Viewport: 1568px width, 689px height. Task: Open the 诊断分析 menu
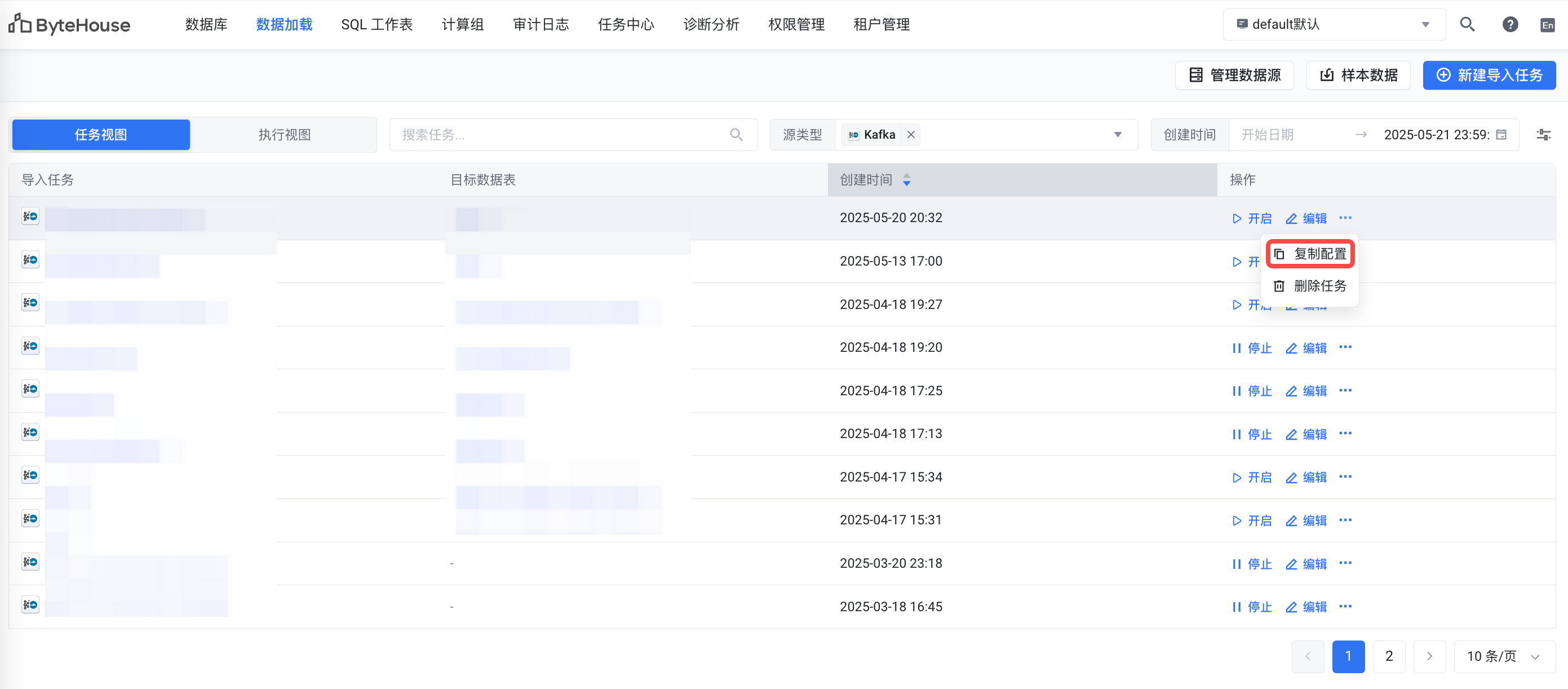pyautogui.click(x=711, y=24)
